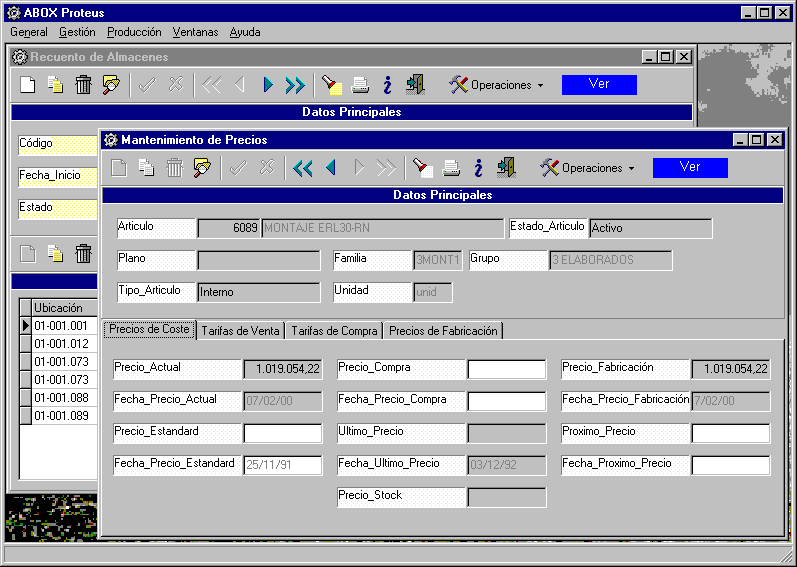This screenshot has width=797, height=567.
Task: Click the Precio_Estandard input field
Action: point(283,433)
